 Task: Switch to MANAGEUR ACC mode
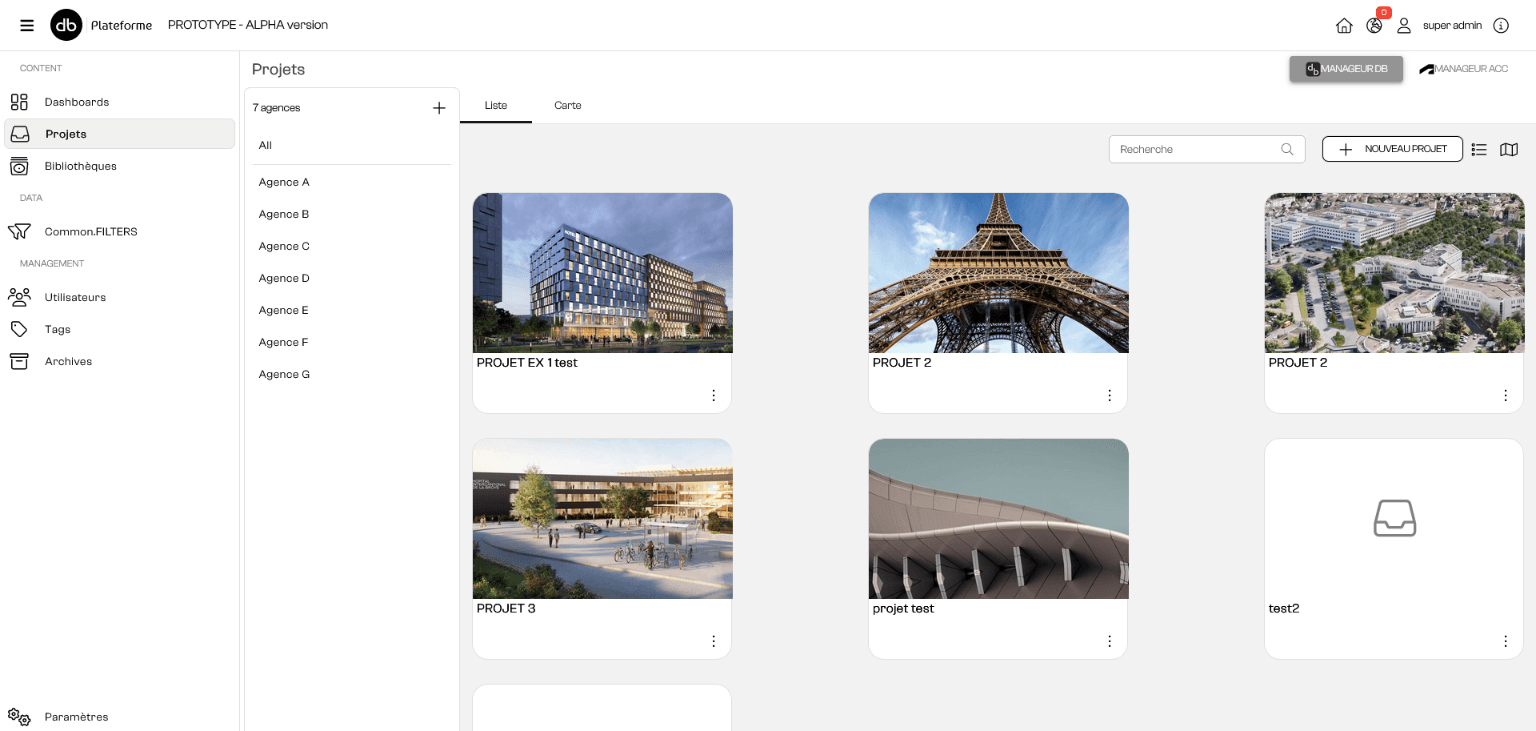(x=1463, y=69)
